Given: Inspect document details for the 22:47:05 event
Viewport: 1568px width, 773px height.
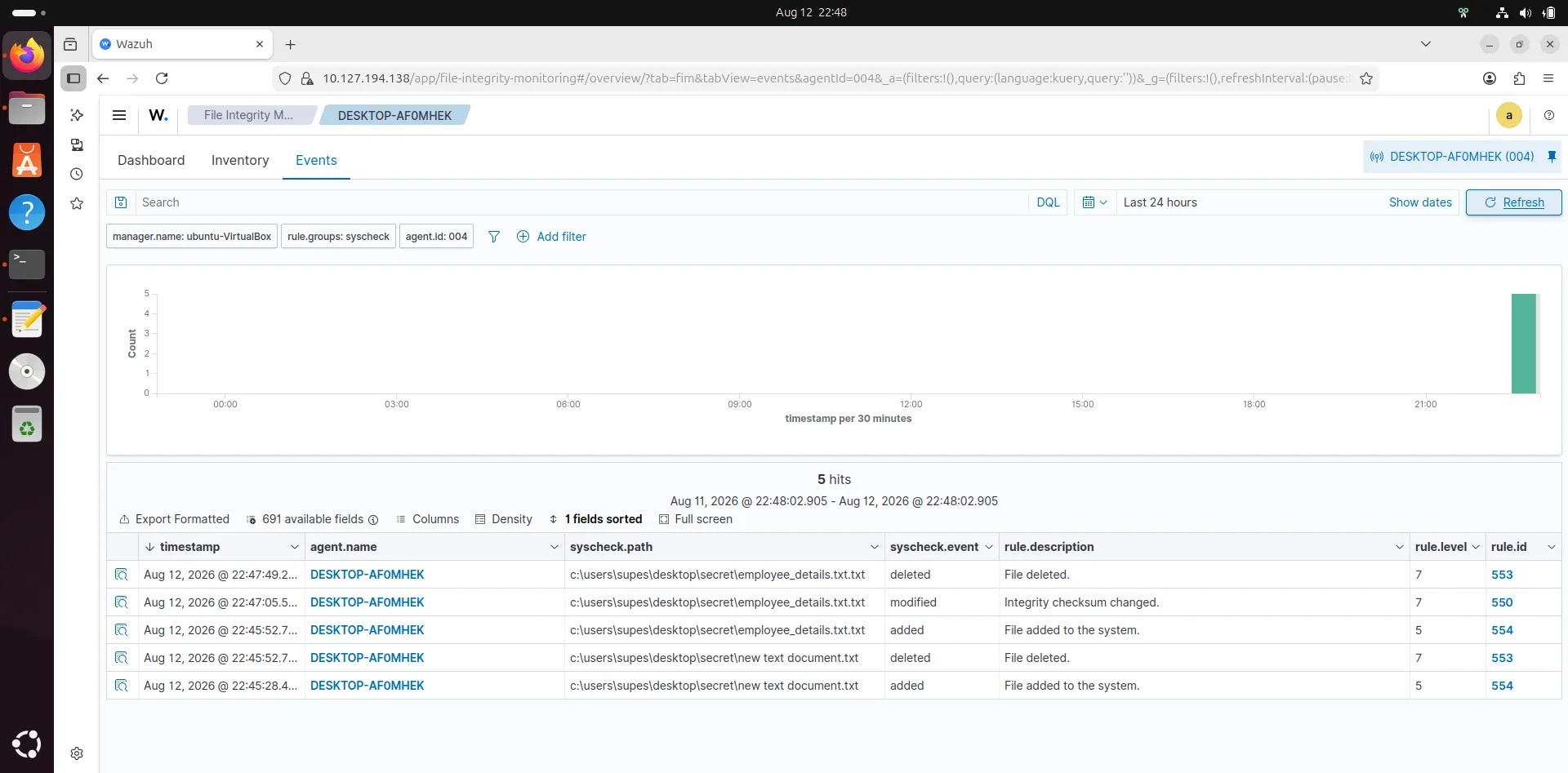Looking at the screenshot, I should (122, 602).
